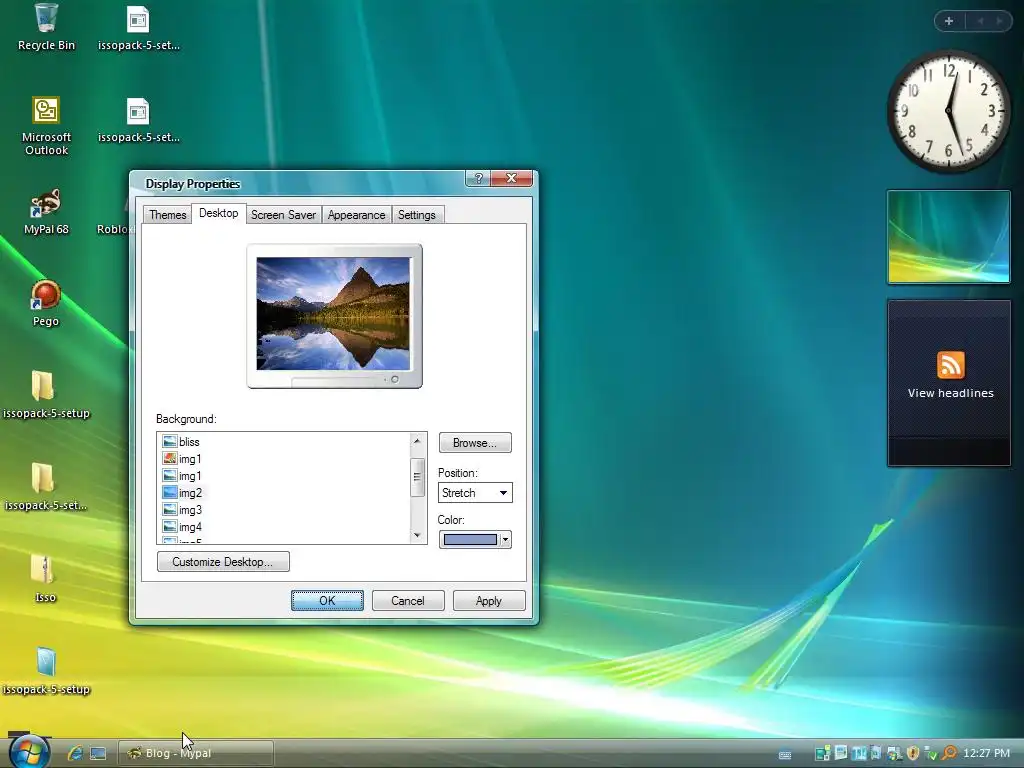Click the taskbar clock showing 12:27 PM
Screen dimensions: 1024x768
coord(986,753)
